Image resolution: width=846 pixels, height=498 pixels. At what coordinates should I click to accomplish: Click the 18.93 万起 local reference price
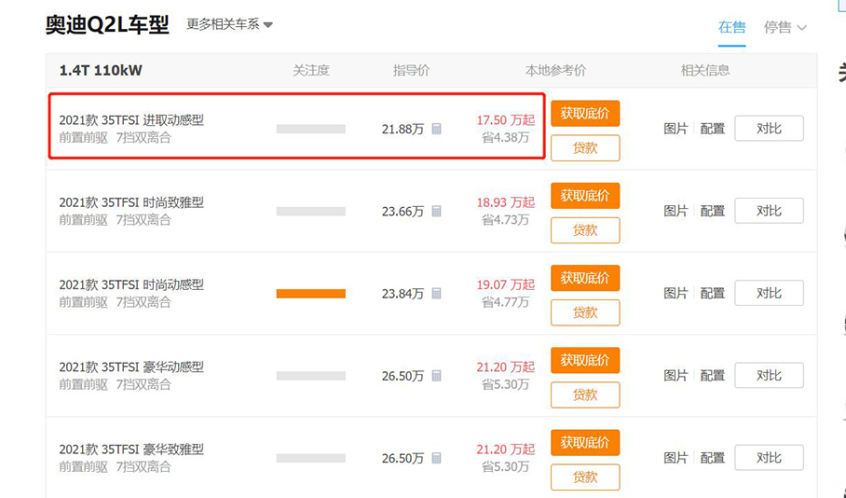[506, 202]
